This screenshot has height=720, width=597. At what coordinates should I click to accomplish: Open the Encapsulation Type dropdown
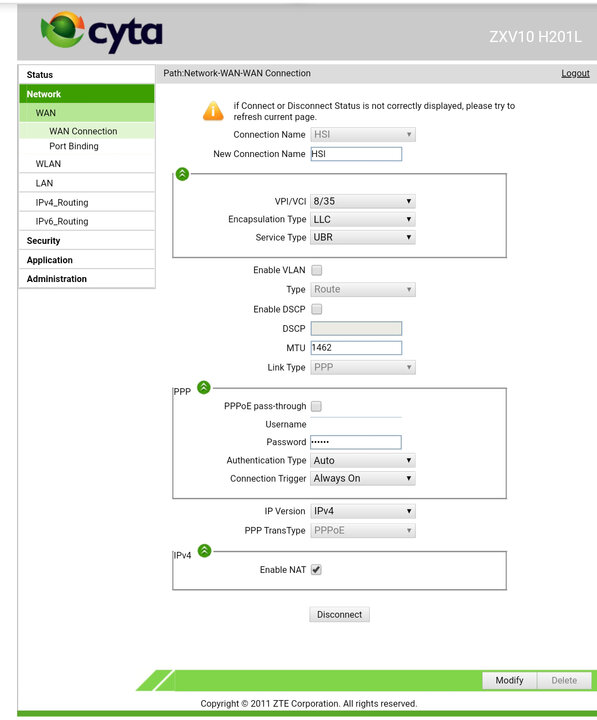363,219
